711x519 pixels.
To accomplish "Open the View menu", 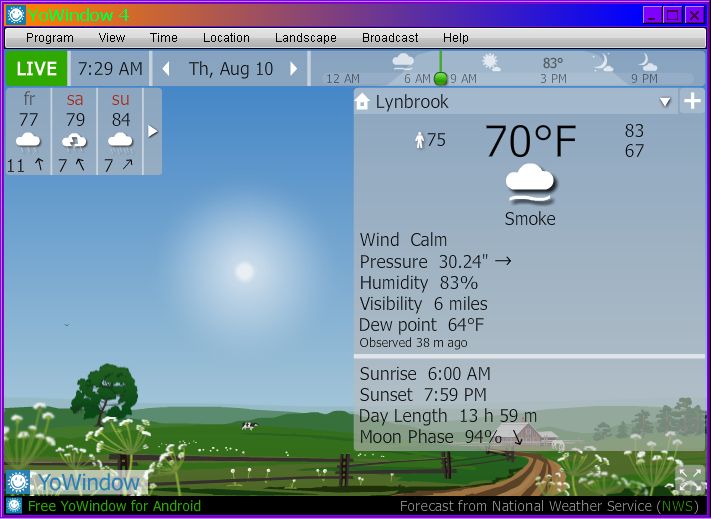I will click(112, 38).
